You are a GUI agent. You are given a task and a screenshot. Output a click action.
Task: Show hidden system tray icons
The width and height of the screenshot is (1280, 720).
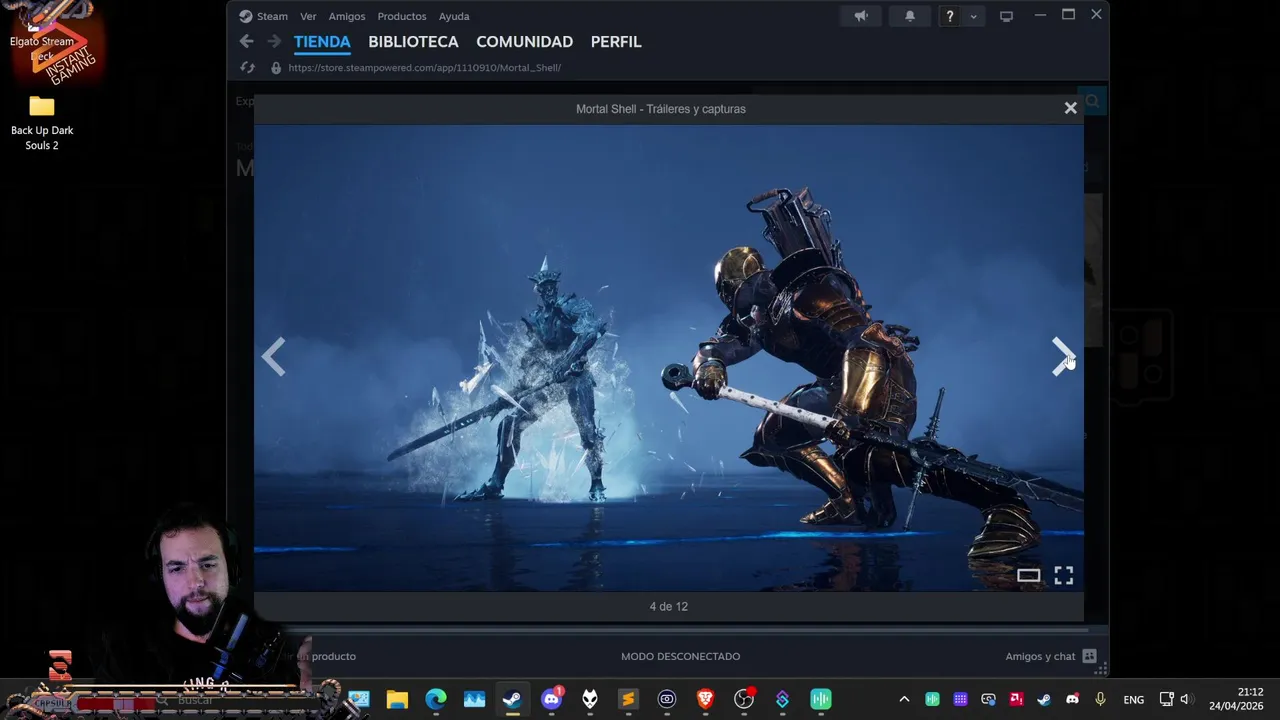click(x=904, y=699)
